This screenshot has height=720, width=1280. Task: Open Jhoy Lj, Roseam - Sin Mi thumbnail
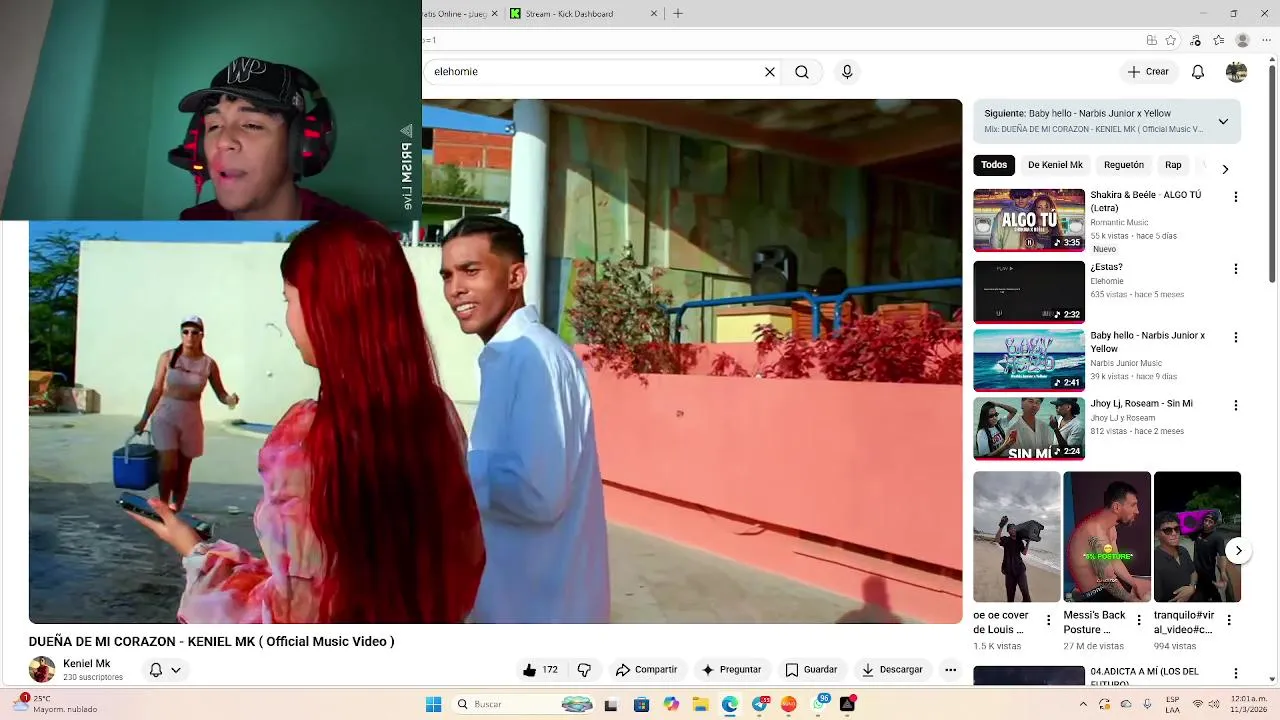pos(1029,429)
